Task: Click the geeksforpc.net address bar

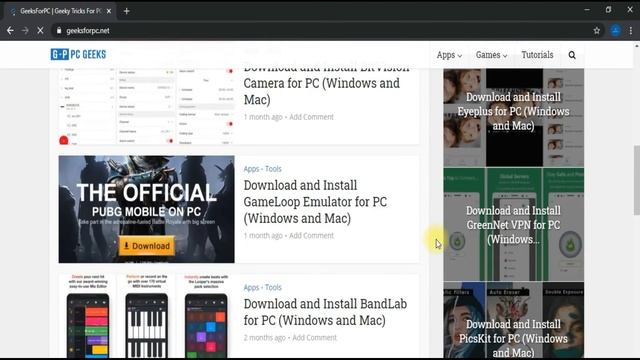Action: point(327,31)
